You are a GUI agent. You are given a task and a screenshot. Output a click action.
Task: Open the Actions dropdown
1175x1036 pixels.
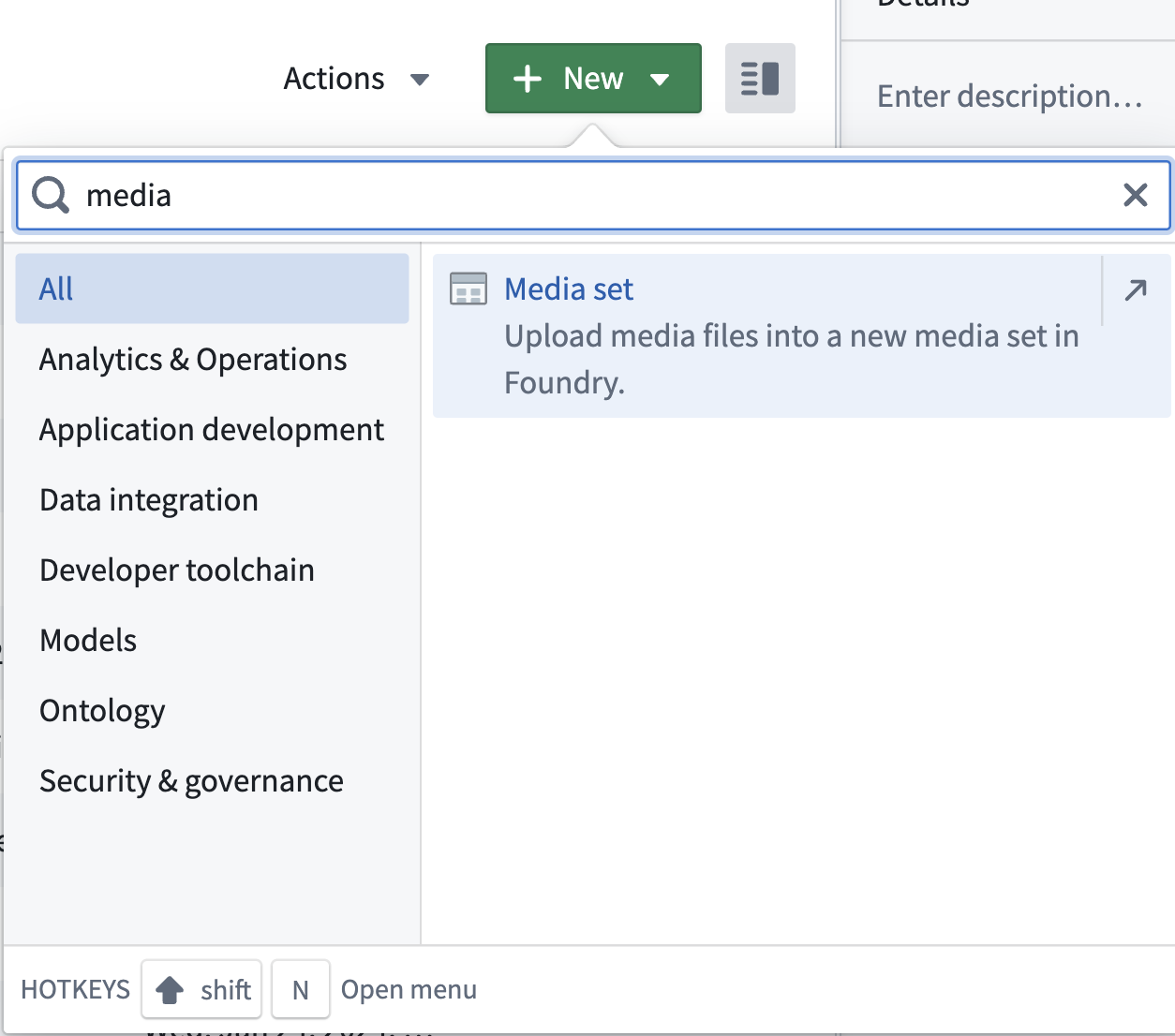point(357,79)
